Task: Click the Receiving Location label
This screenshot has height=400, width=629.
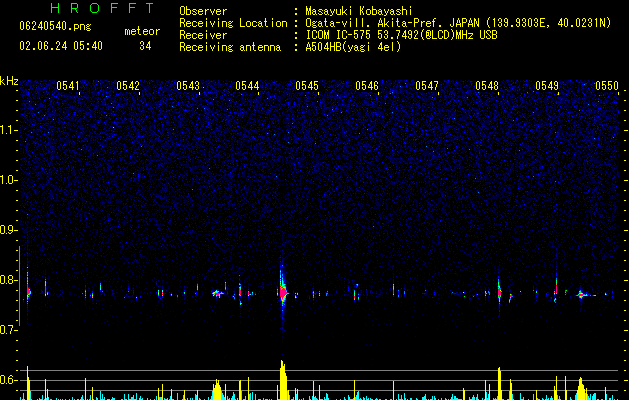Action: tap(233, 23)
